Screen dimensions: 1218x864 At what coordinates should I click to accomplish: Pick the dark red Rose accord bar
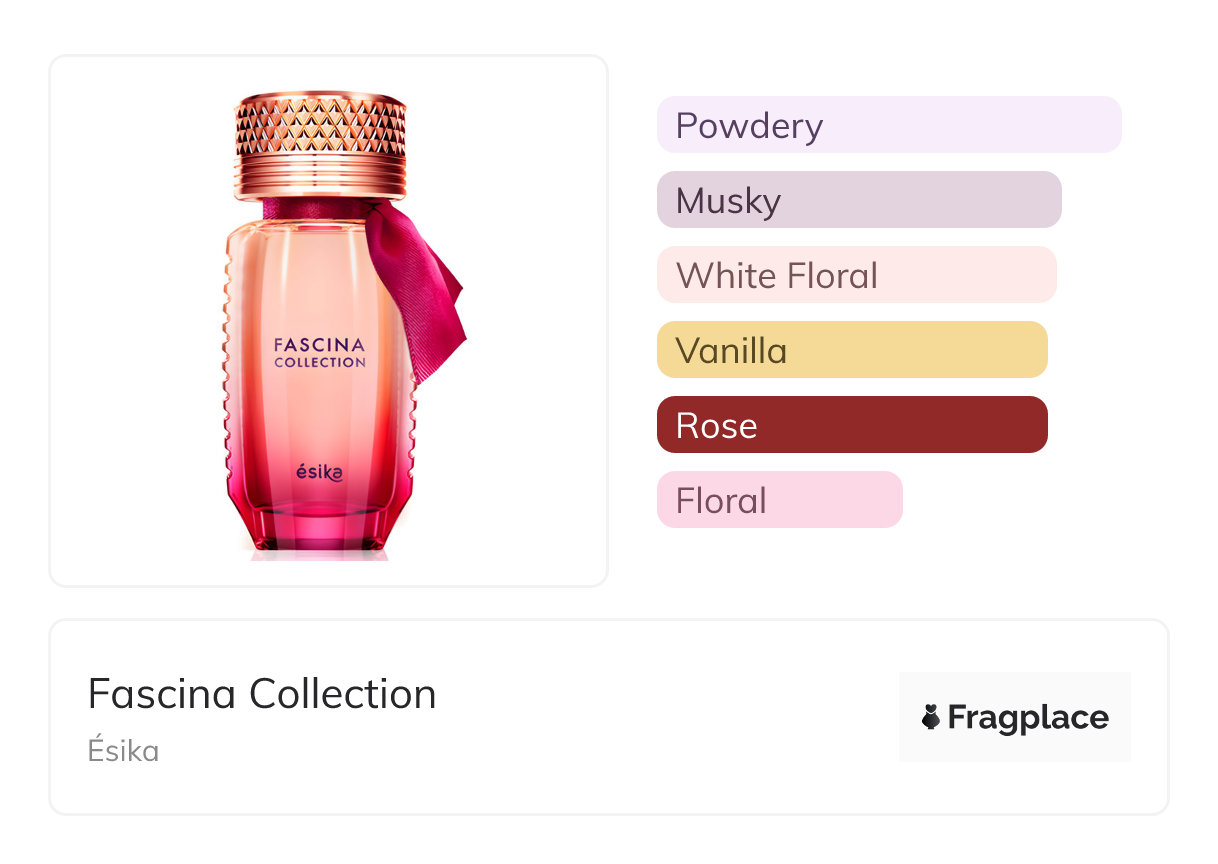[x=851, y=425]
